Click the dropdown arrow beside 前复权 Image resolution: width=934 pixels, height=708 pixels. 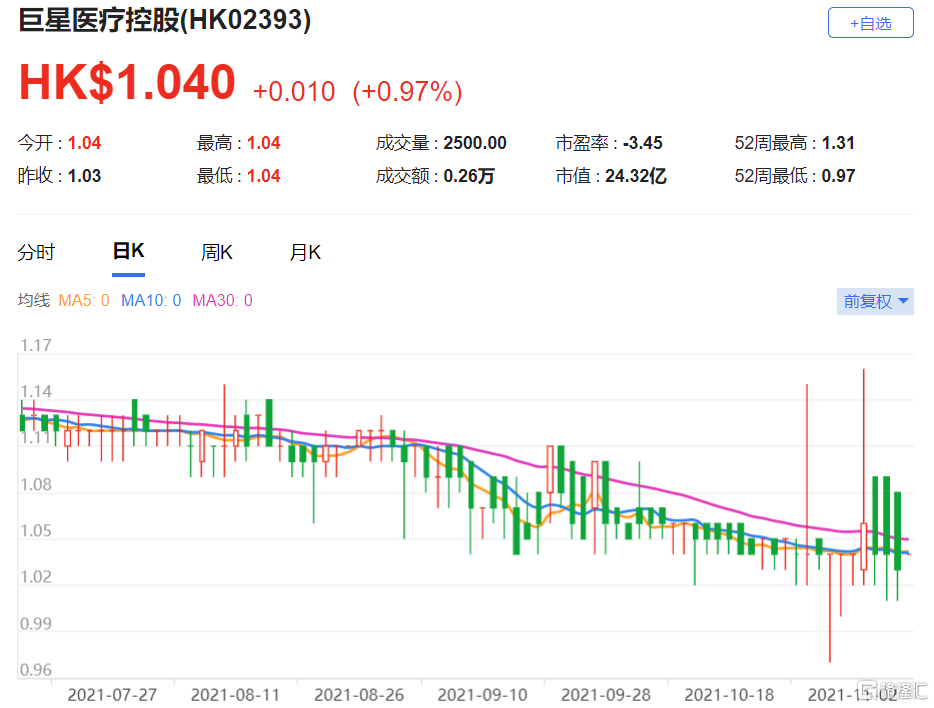902,301
